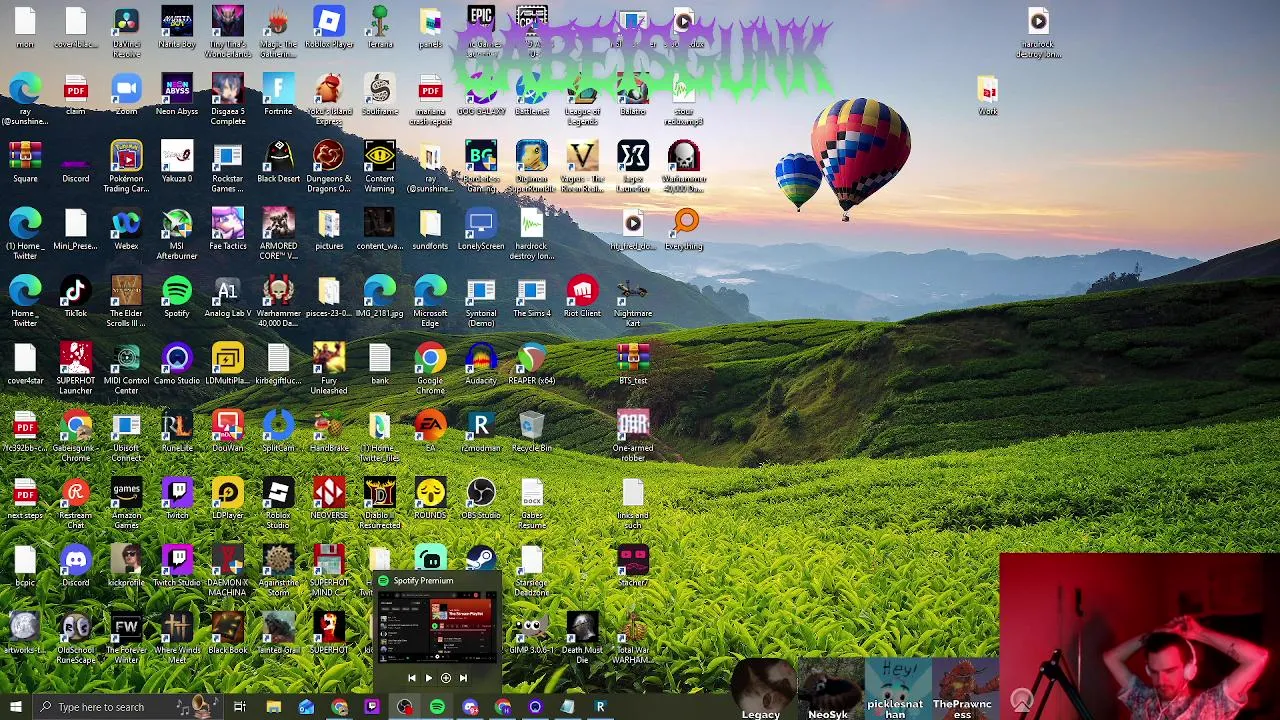This screenshot has width=1280, height=720.
Task: Open the BTS_test archive
Action: click(x=633, y=365)
